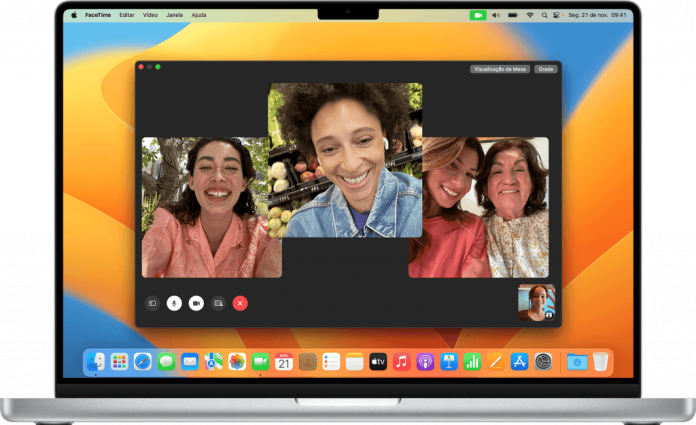Screen dimensions: 696x425
Task: Launch Safari from the Dock
Action: pos(142,362)
